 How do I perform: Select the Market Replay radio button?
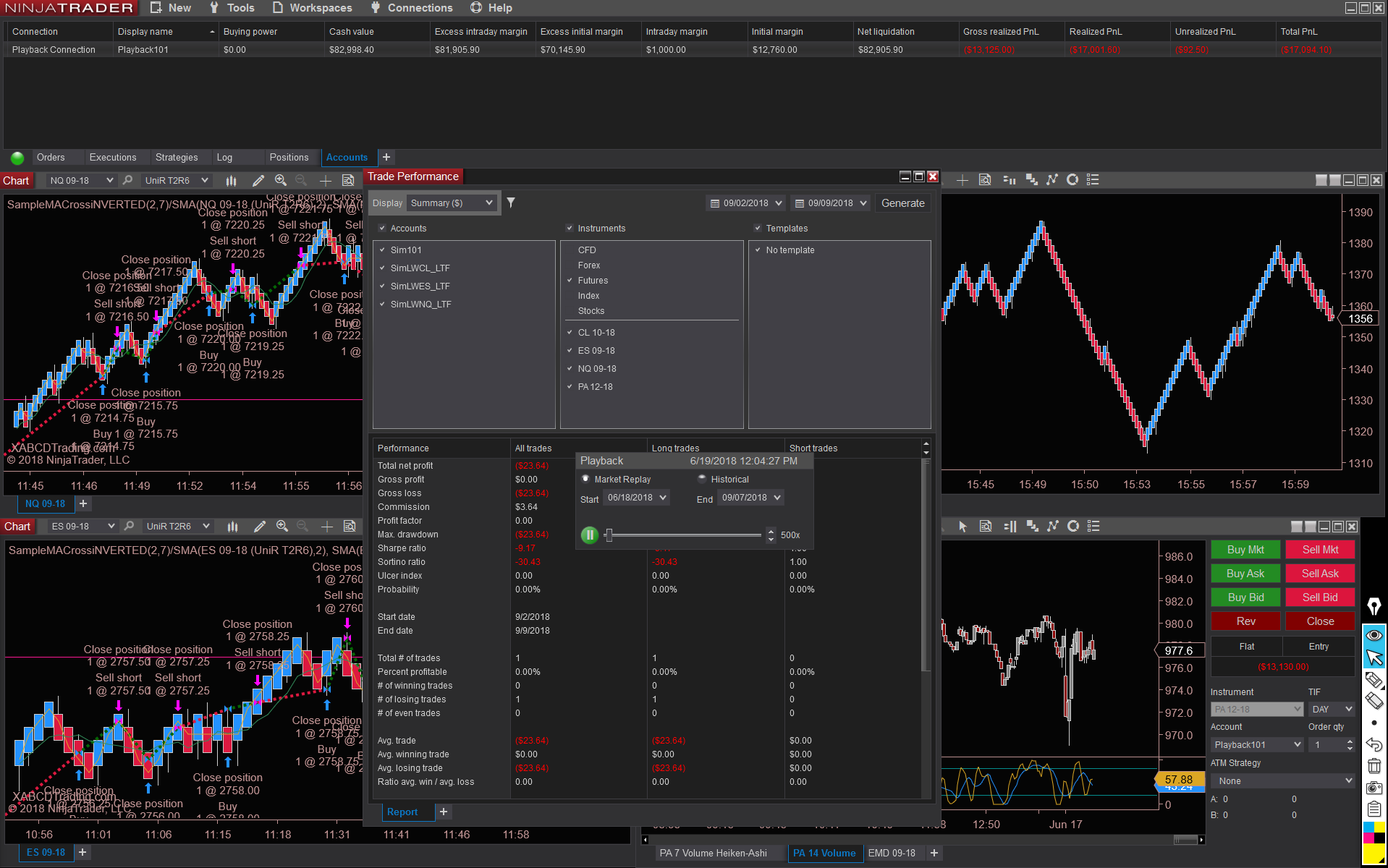tap(585, 478)
